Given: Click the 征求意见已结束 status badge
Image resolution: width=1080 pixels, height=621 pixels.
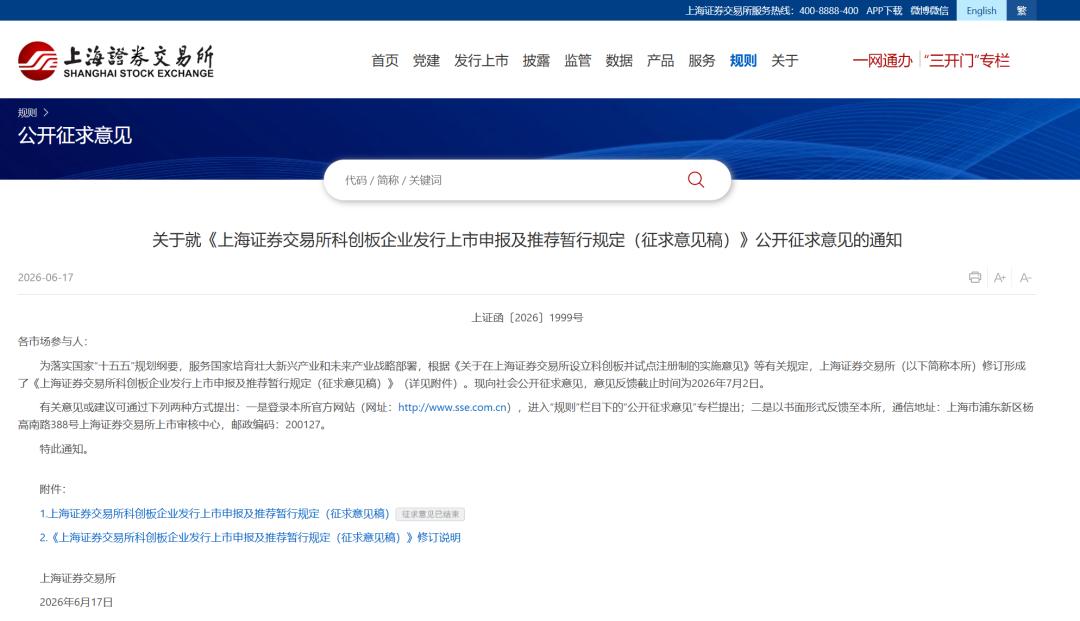Looking at the screenshot, I should tap(430, 514).
